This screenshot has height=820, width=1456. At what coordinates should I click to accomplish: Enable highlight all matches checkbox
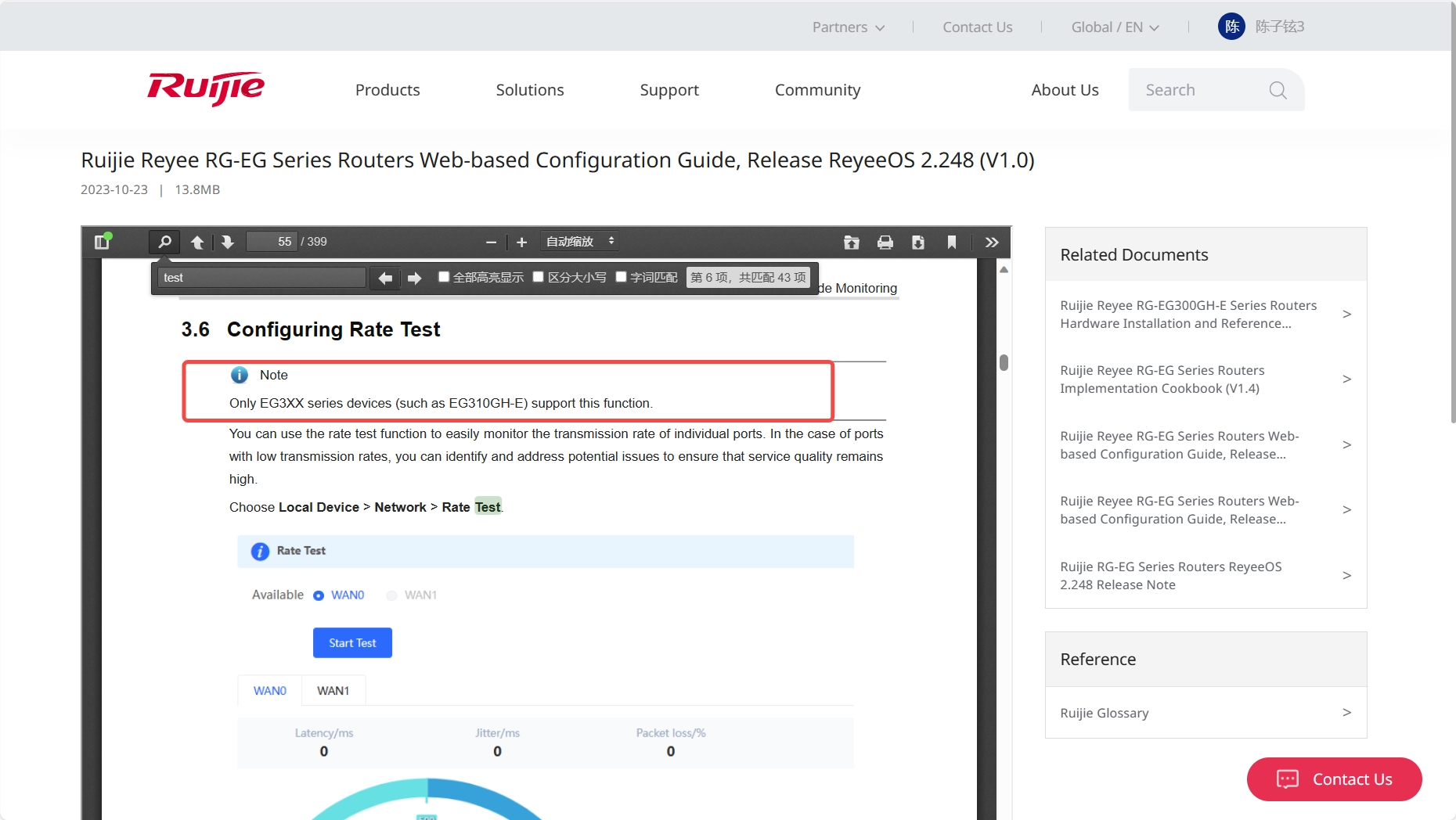pyautogui.click(x=444, y=277)
